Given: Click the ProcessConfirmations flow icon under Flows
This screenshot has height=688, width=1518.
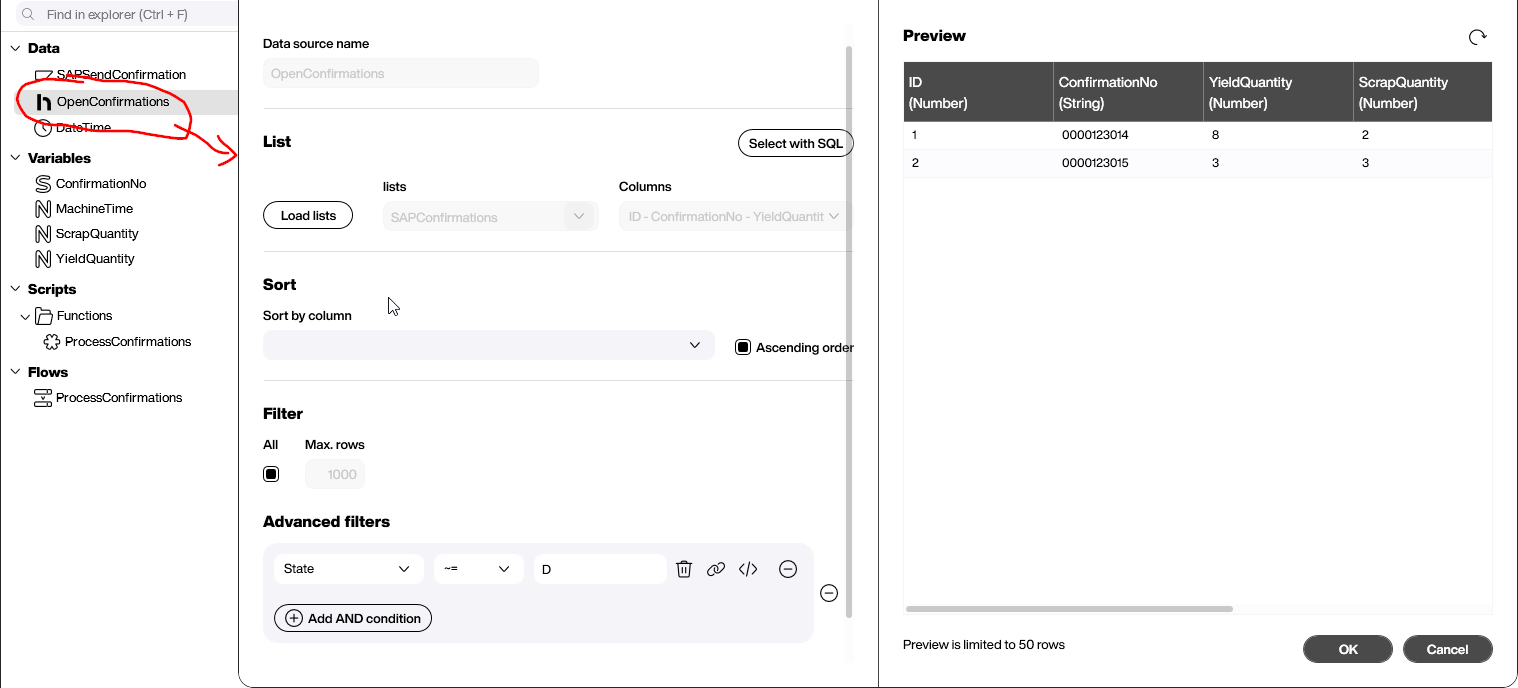Looking at the screenshot, I should [43, 397].
